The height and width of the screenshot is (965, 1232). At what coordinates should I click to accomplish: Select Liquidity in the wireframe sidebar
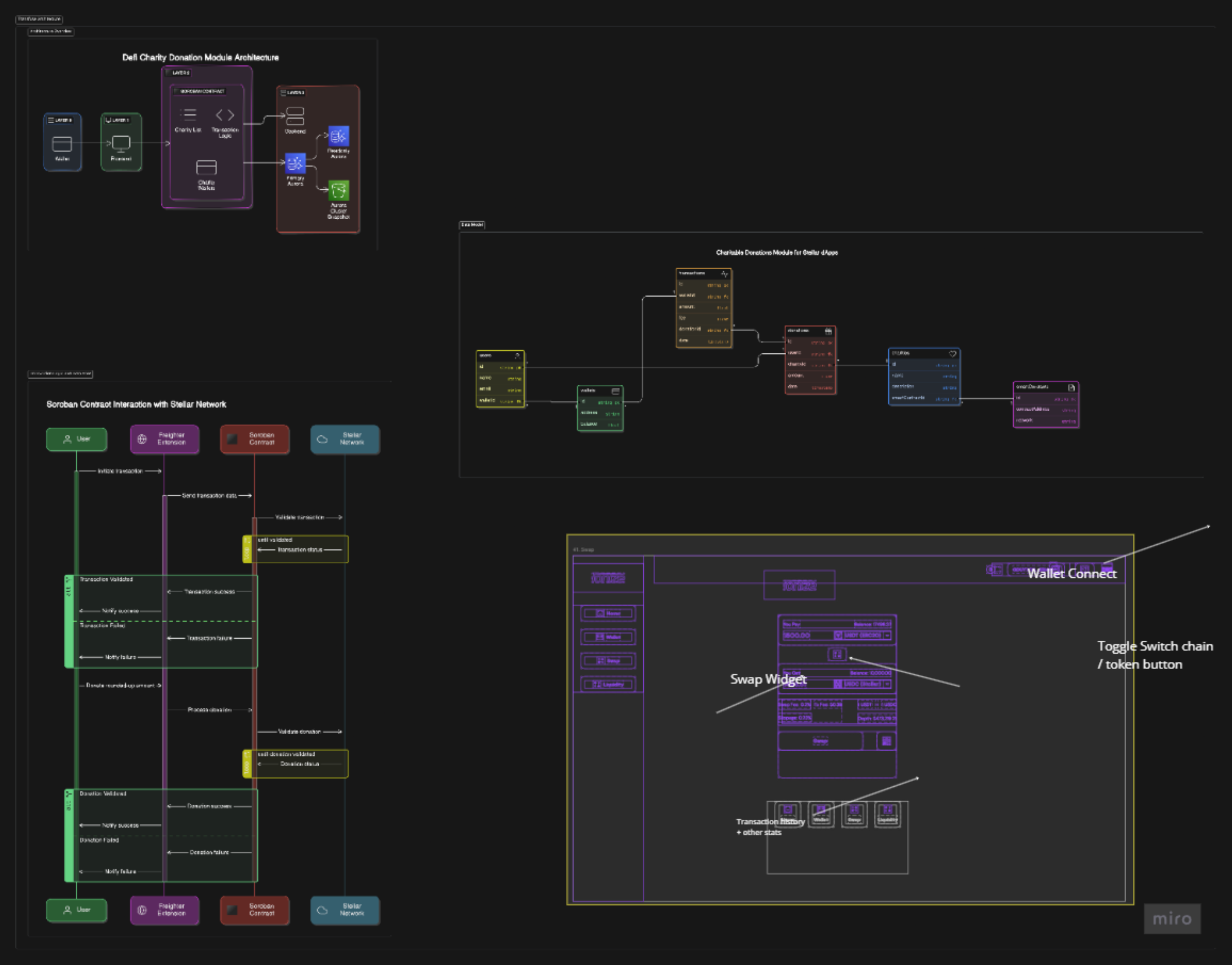tap(608, 684)
